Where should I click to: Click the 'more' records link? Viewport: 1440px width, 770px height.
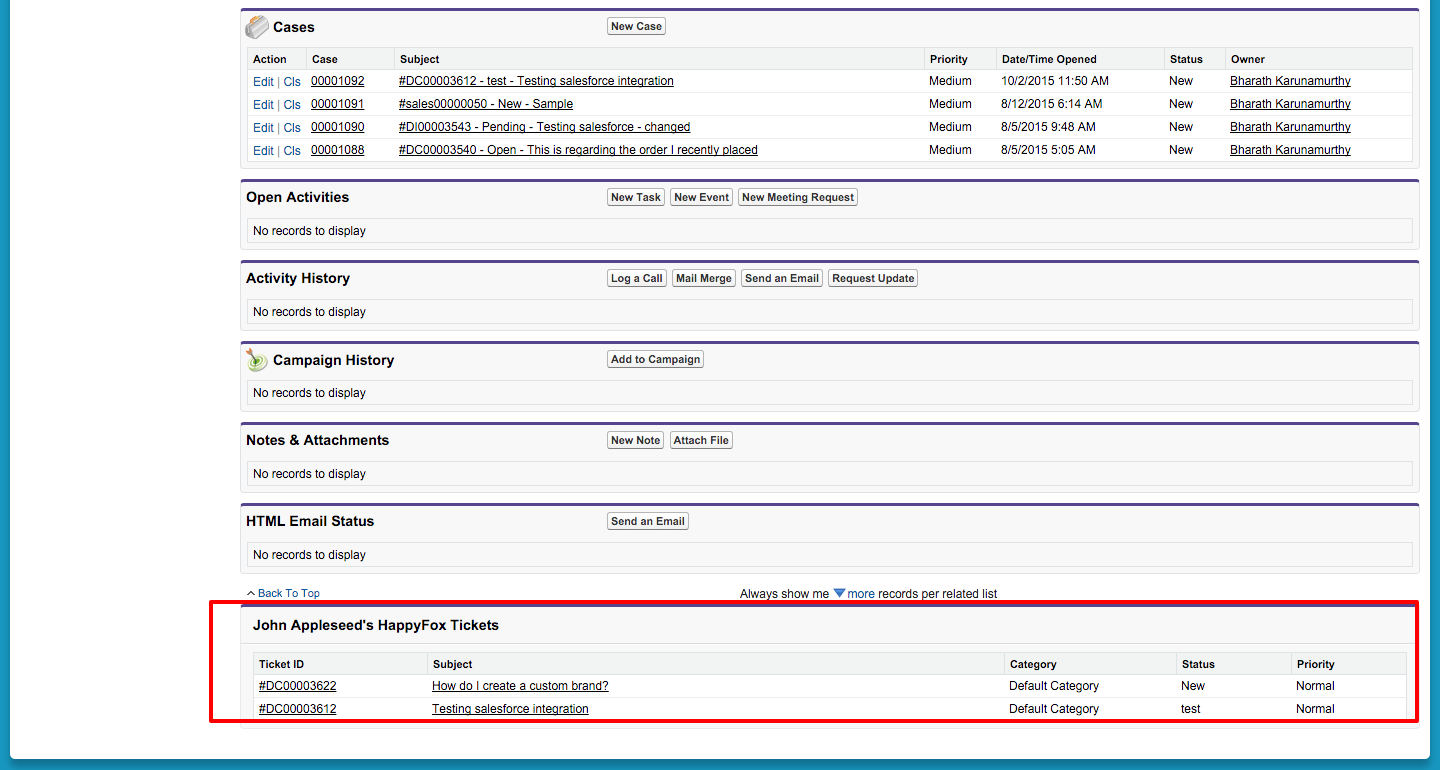pyautogui.click(x=861, y=594)
